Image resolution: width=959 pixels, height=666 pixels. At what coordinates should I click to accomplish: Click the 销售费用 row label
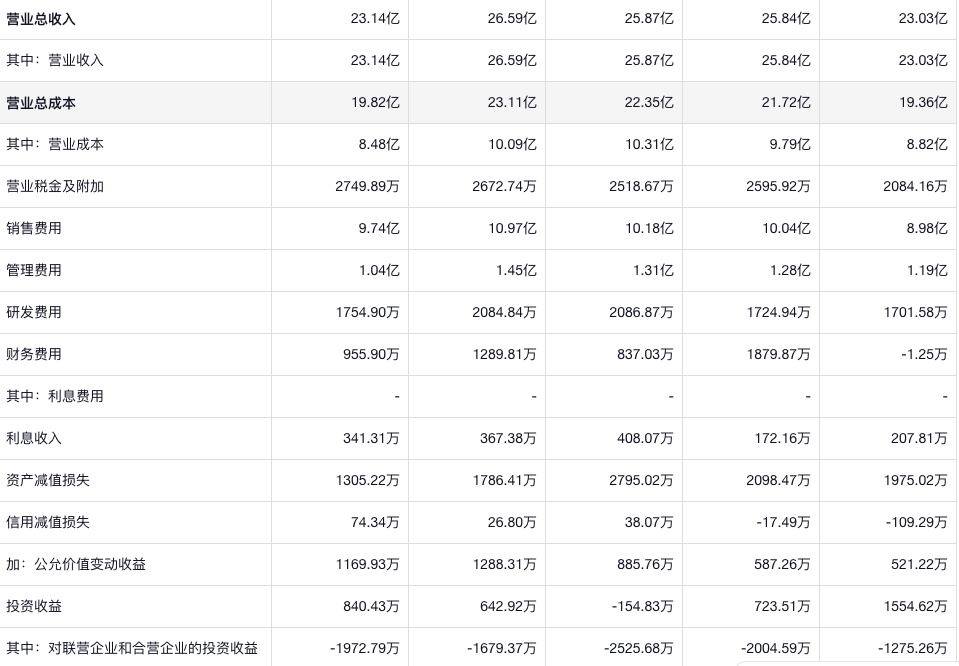point(34,229)
